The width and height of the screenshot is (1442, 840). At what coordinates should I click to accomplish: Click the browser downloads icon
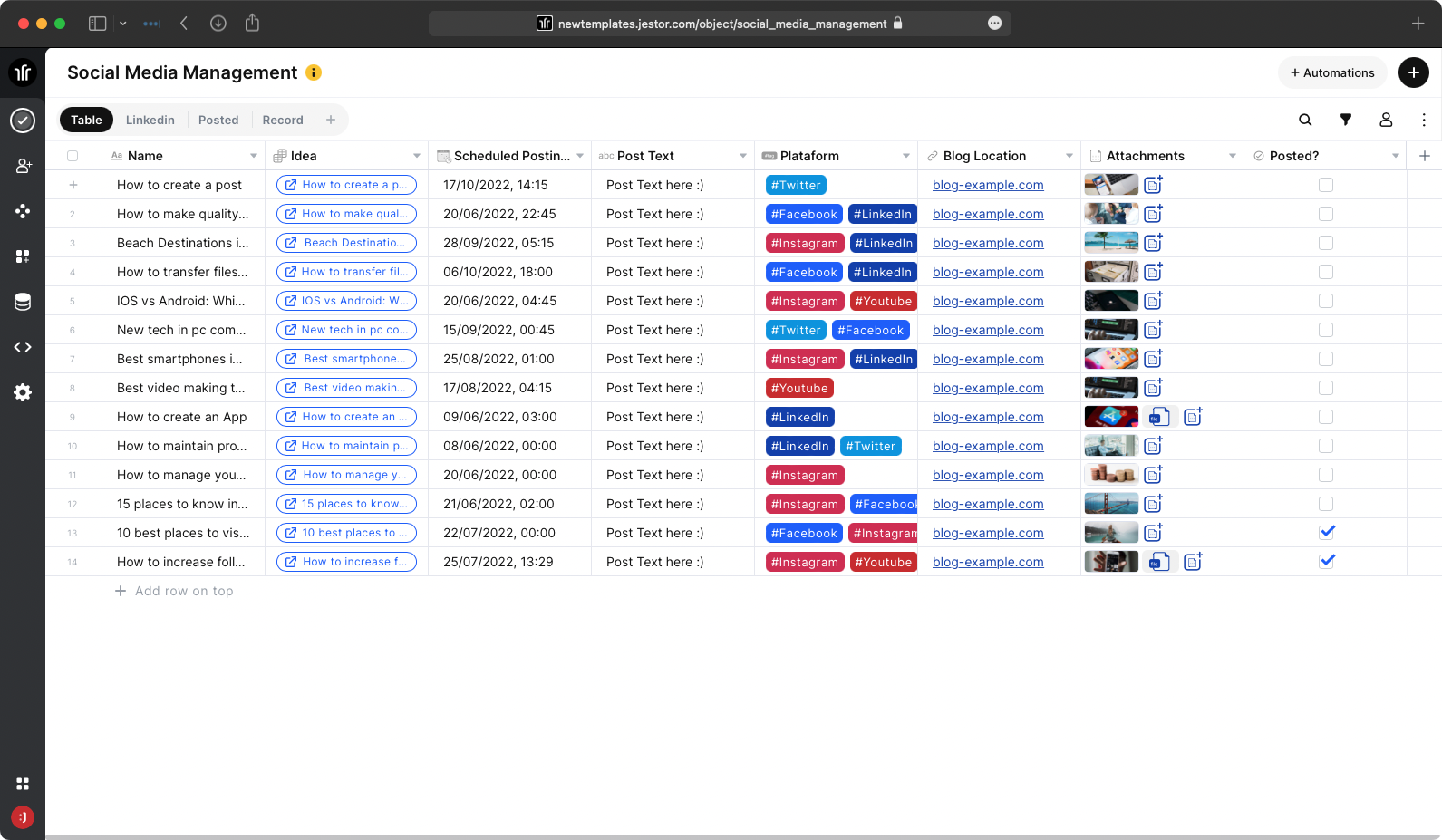pos(218,24)
